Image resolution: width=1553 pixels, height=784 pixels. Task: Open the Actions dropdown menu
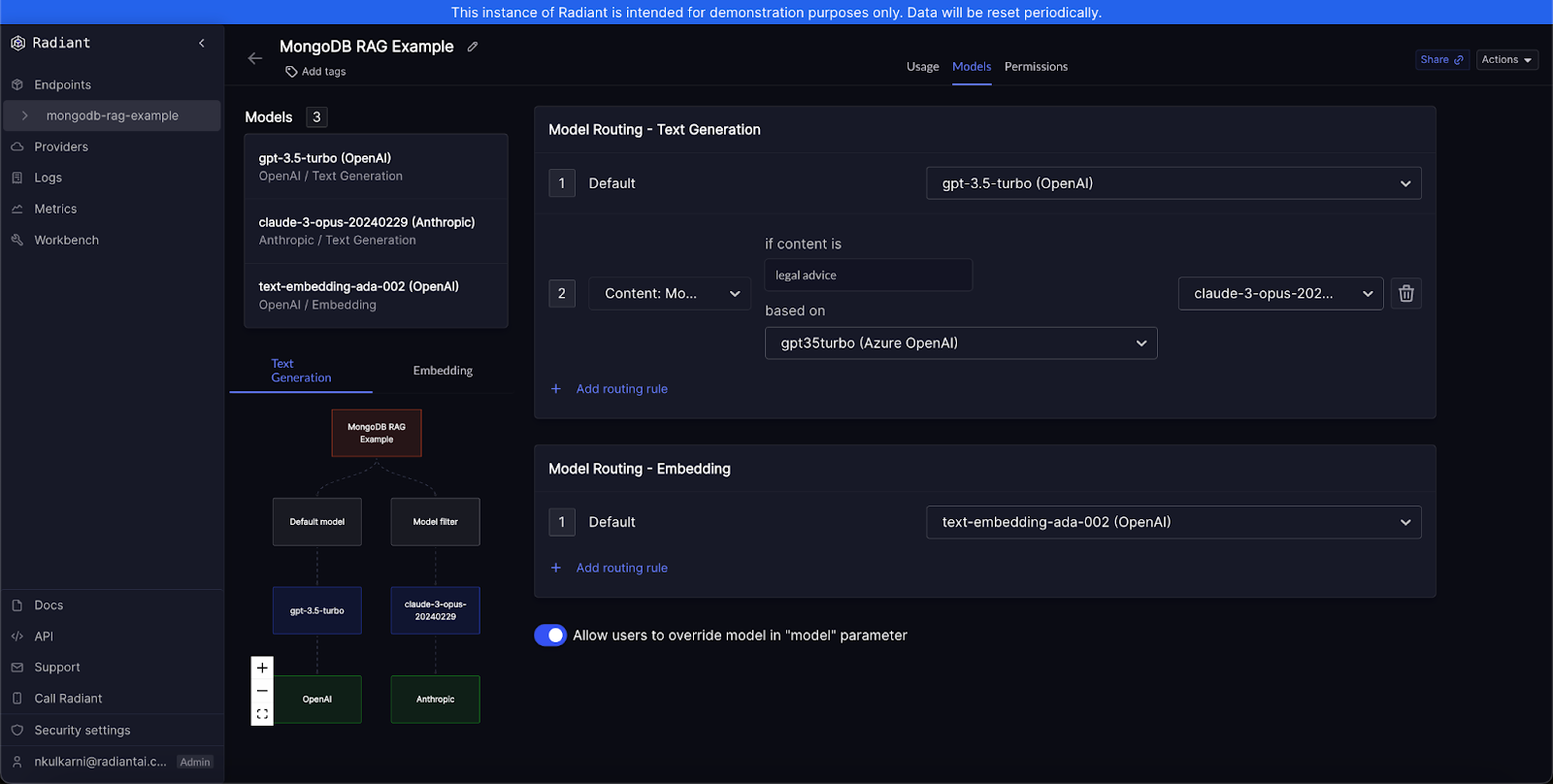pyautogui.click(x=1507, y=60)
